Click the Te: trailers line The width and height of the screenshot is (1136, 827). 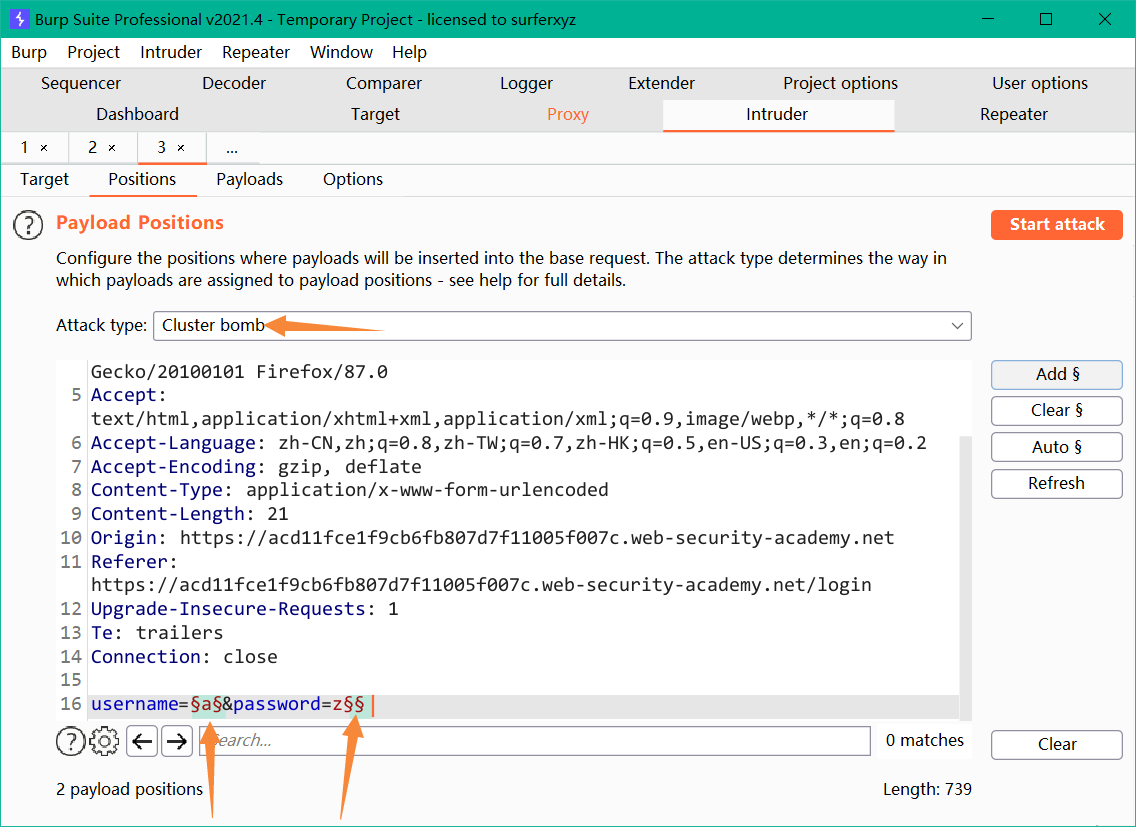pos(157,633)
